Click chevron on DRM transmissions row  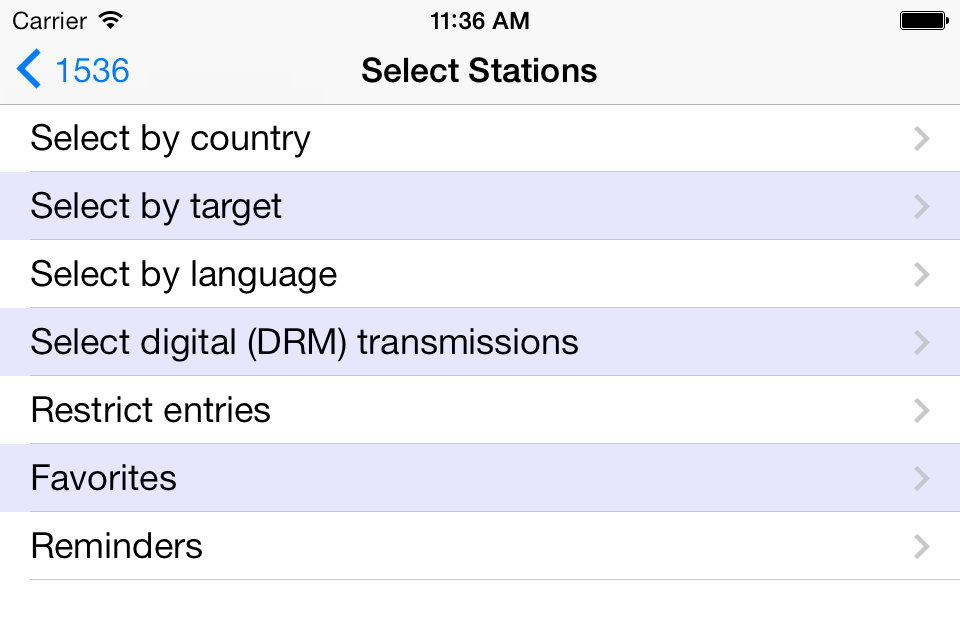922,342
